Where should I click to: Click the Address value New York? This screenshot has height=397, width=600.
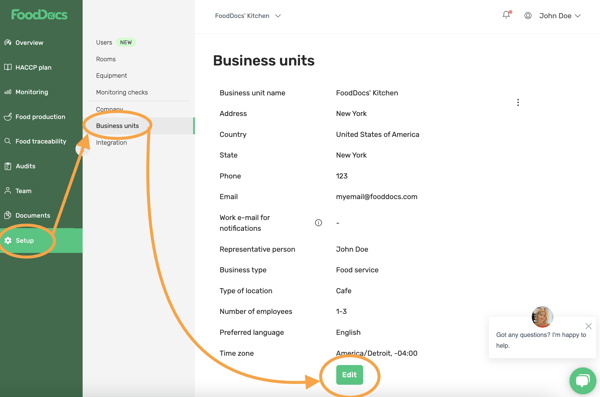[351, 113]
